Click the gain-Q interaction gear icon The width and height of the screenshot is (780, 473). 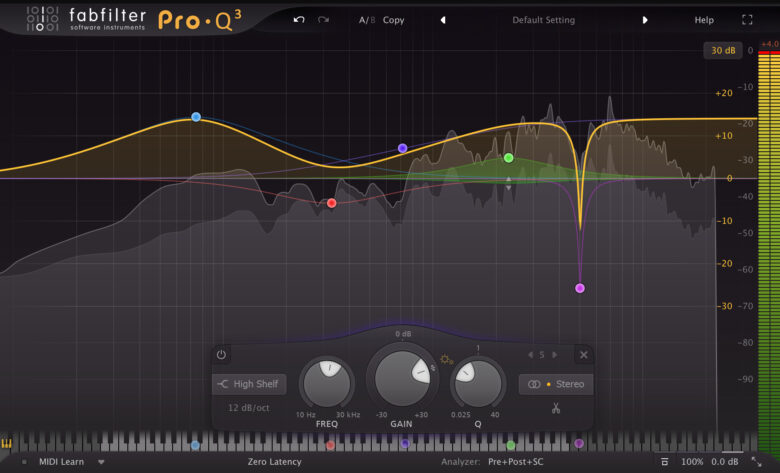[x=445, y=359]
